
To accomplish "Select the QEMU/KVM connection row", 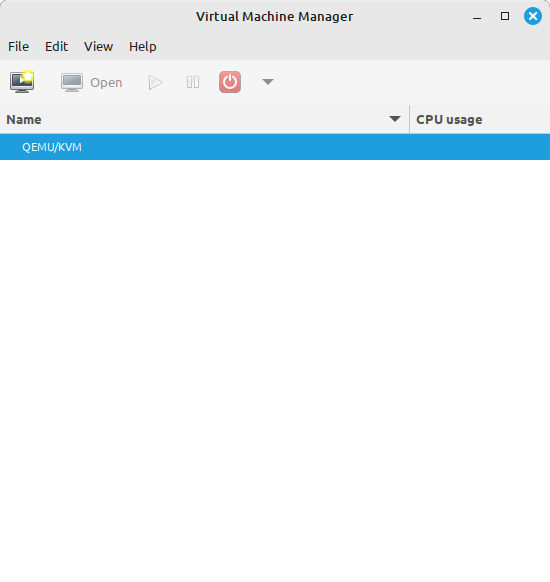I will tap(275, 147).
